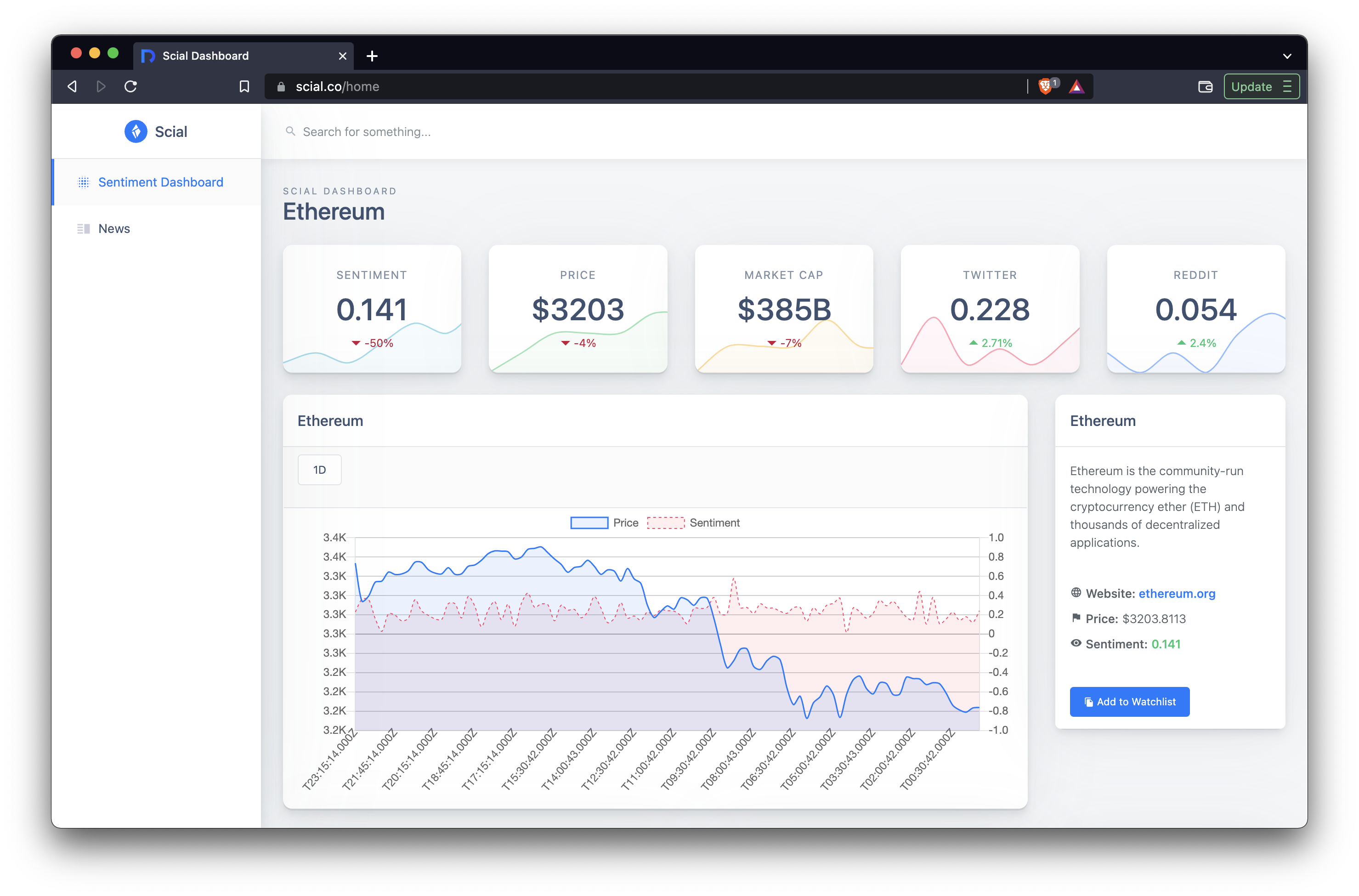Open Brave Shields lion icon
This screenshot has width=1359, height=896.
1046,86
